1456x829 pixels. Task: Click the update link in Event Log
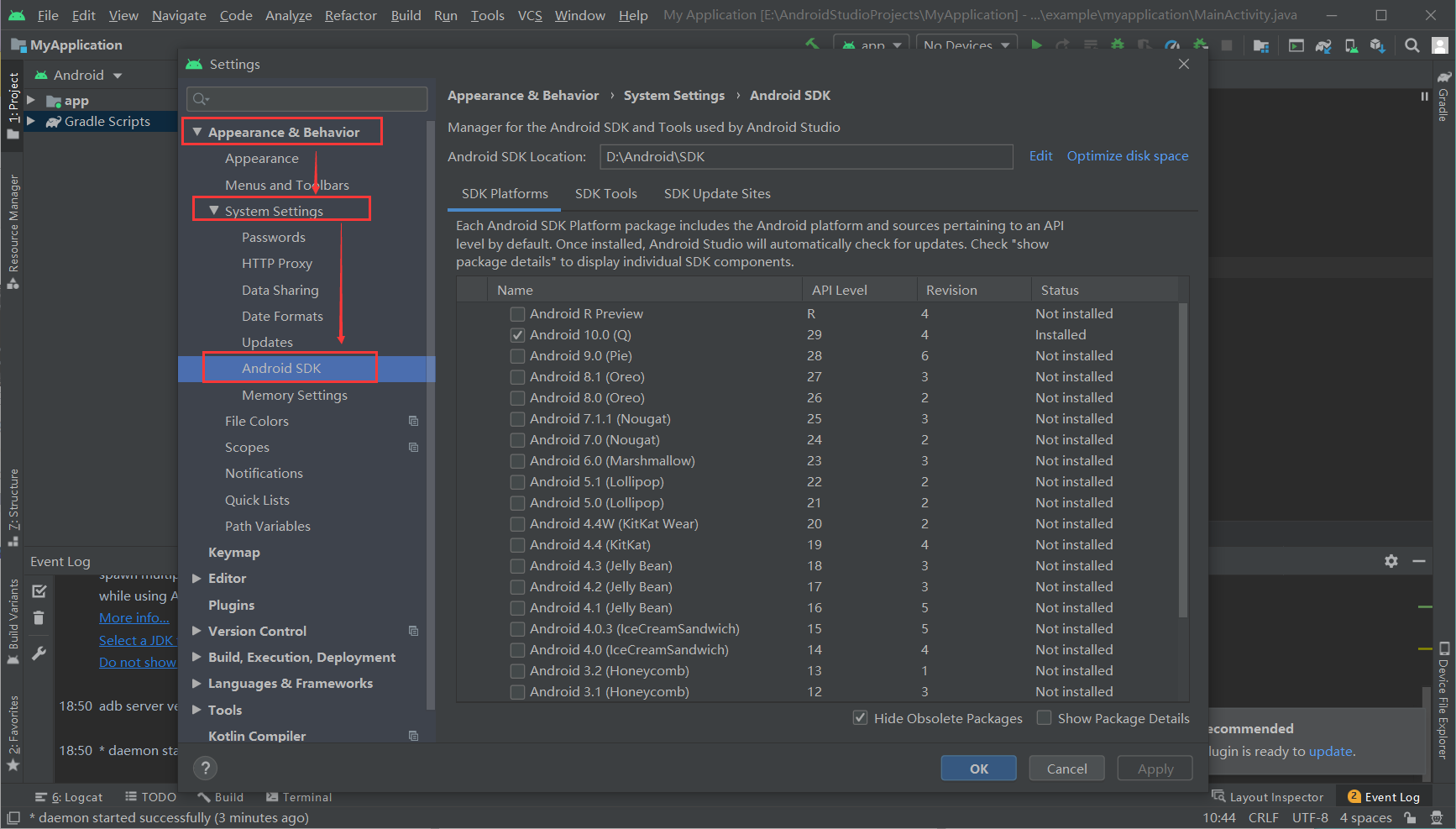tap(1330, 751)
